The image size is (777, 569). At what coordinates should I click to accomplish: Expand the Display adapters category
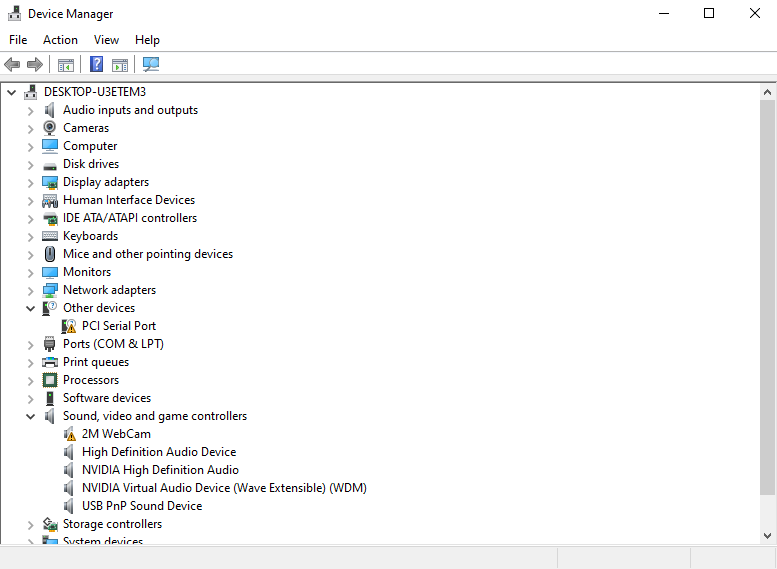point(30,182)
